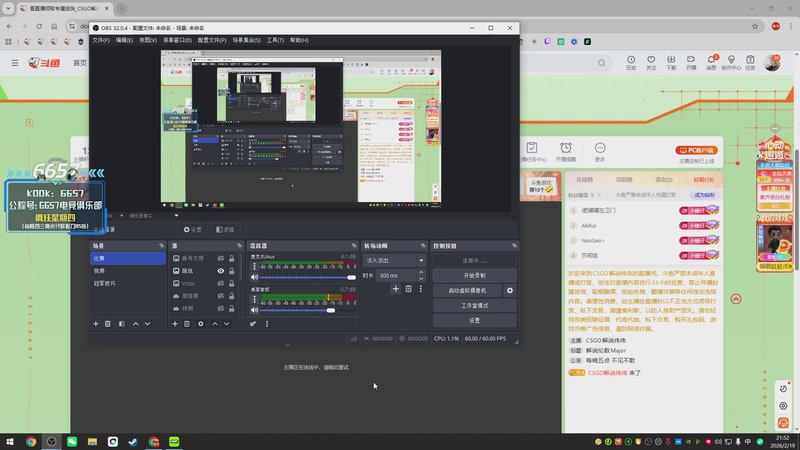Move selected source up in Sources panel
Viewport: 800px width, 450px height.
[x=215, y=324]
